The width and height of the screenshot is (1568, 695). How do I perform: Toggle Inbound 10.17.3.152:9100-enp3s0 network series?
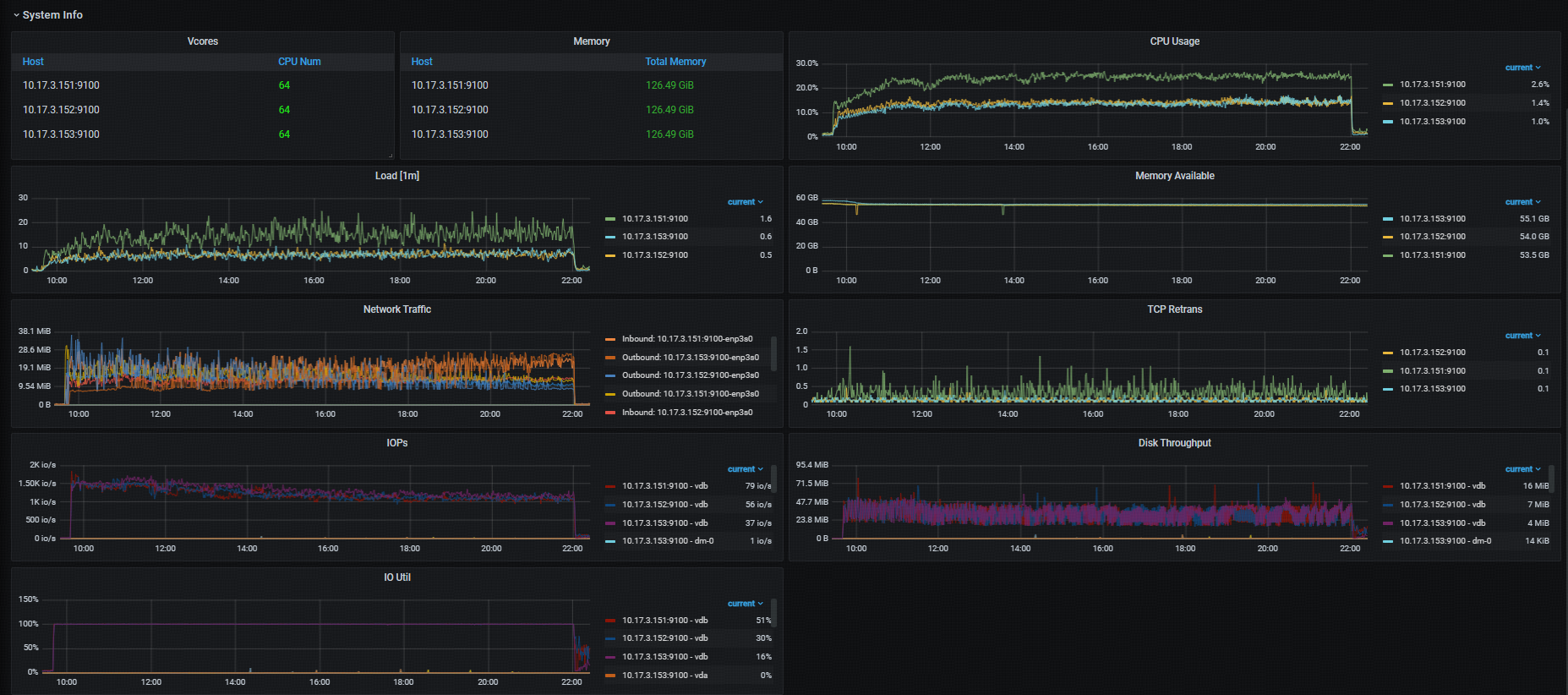687,413
